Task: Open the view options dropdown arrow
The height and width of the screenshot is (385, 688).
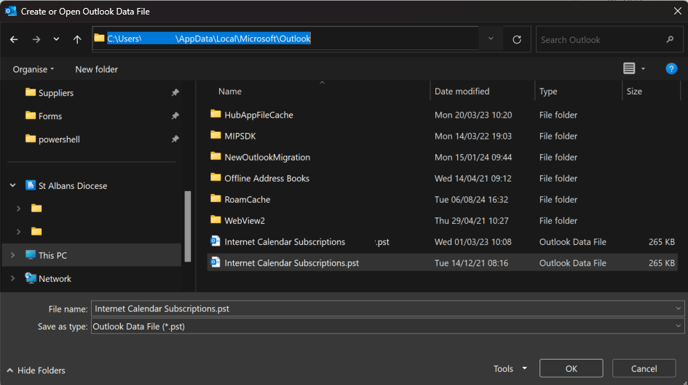Action: (x=643, y=69)
